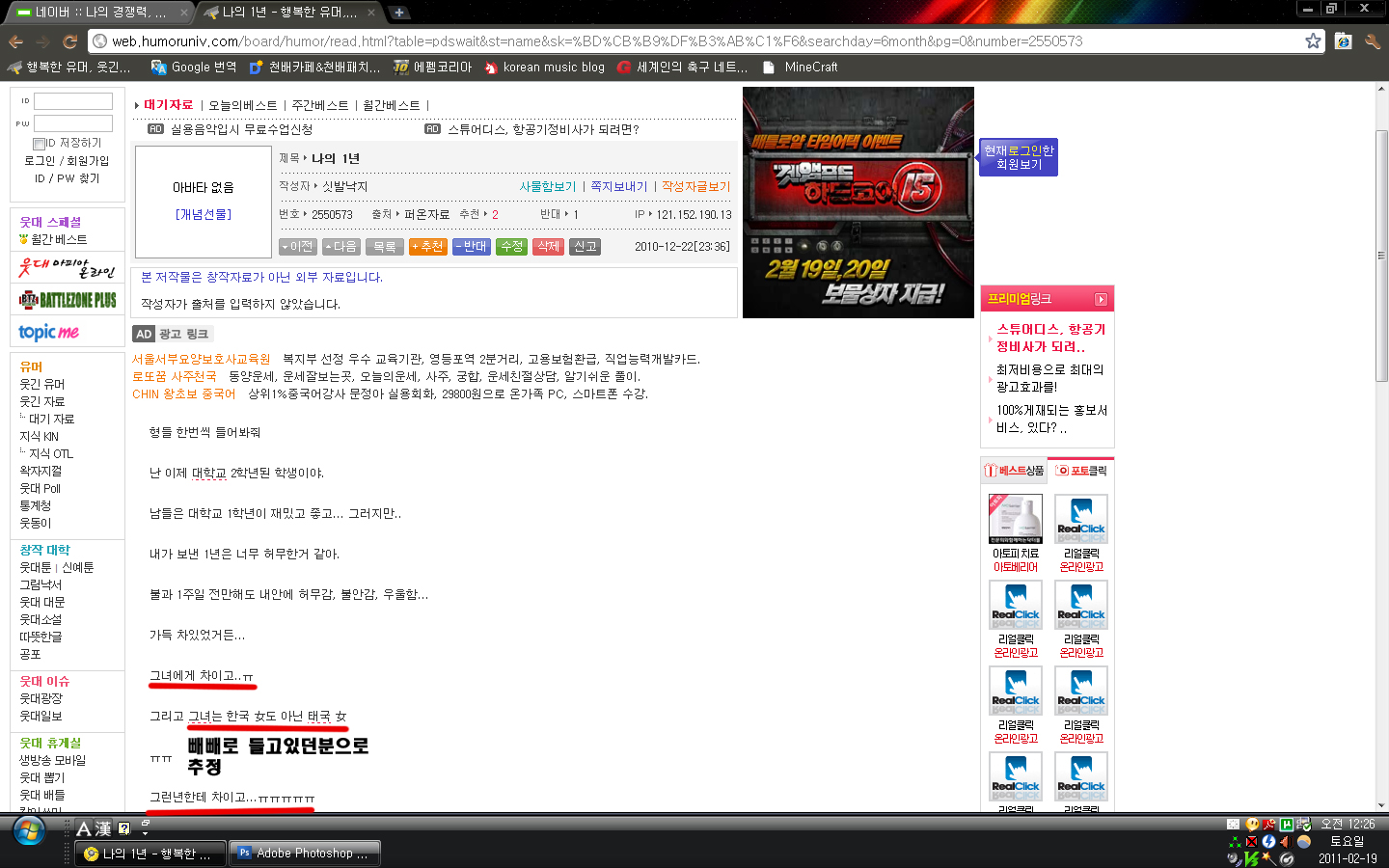Open the 쪽지보내기 link
The height and width of the screenshot is (868, 1389).
[x=618, y=186]
